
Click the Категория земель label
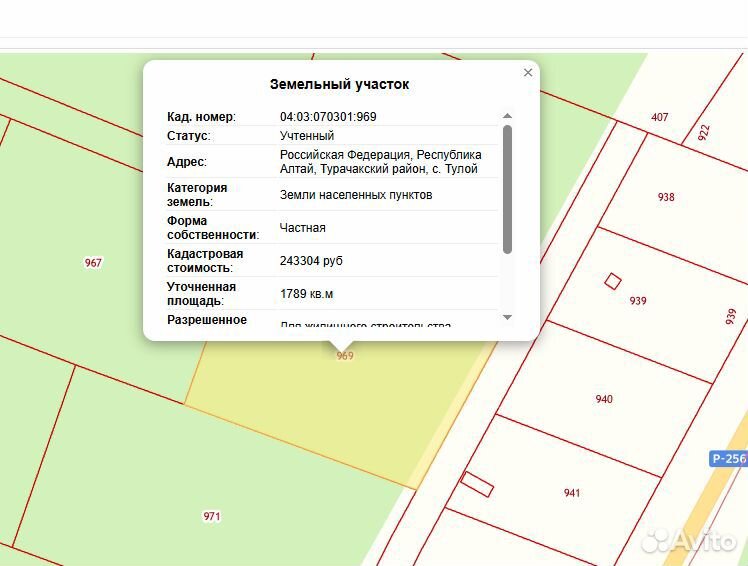[x=197, y=195]
